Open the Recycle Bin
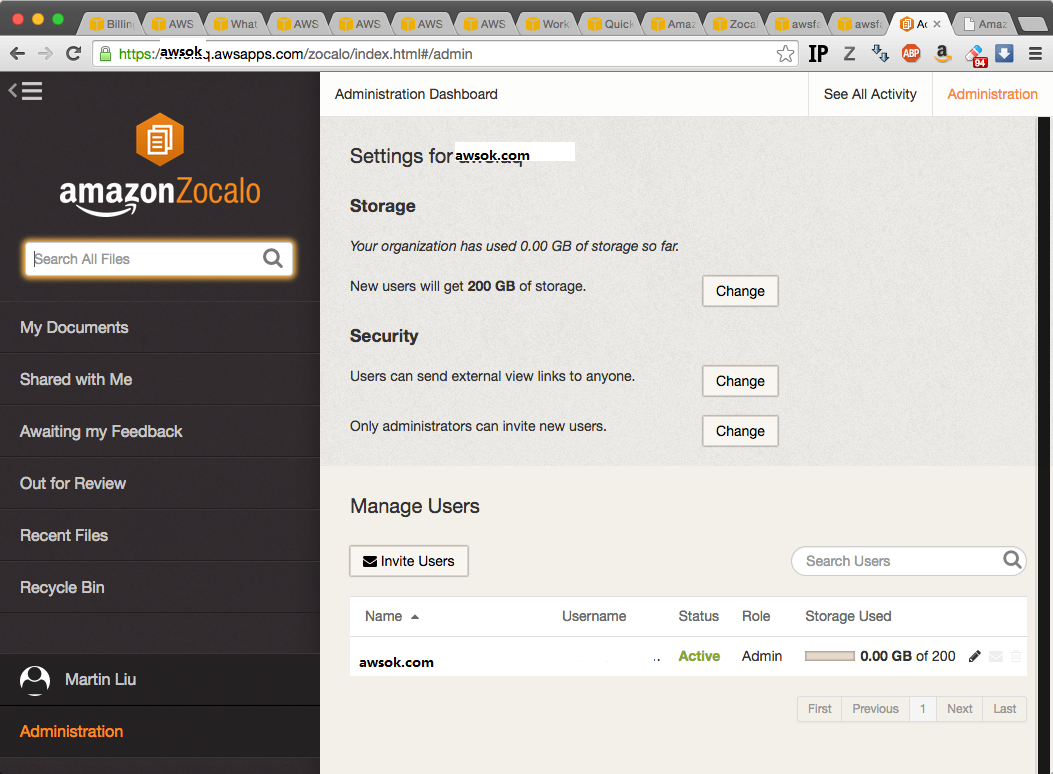Image resolution: width=1053 pixels, height=774 pixels. click(160, 587)
